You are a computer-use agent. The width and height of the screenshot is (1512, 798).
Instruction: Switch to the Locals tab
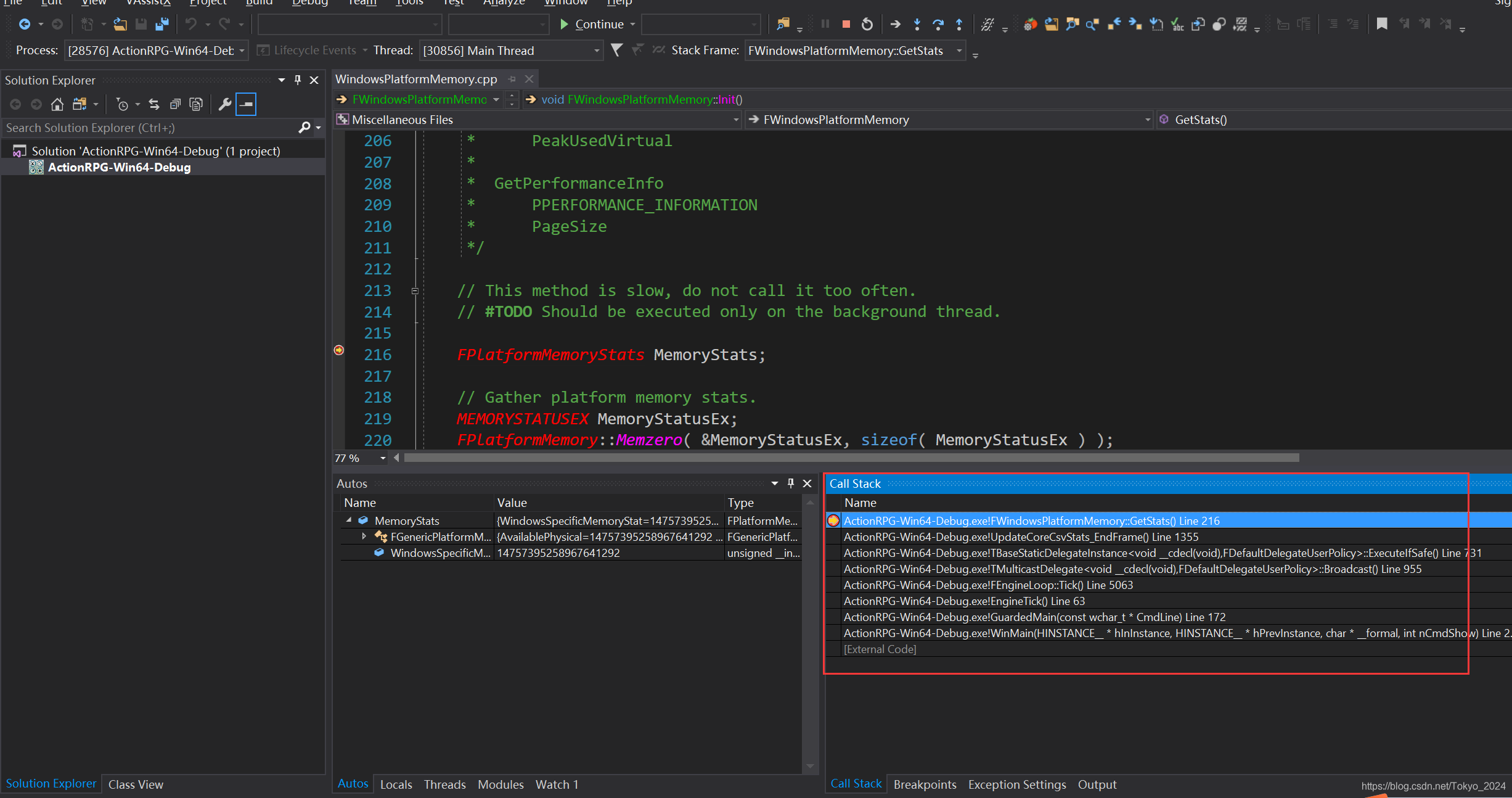click(396, 784)
